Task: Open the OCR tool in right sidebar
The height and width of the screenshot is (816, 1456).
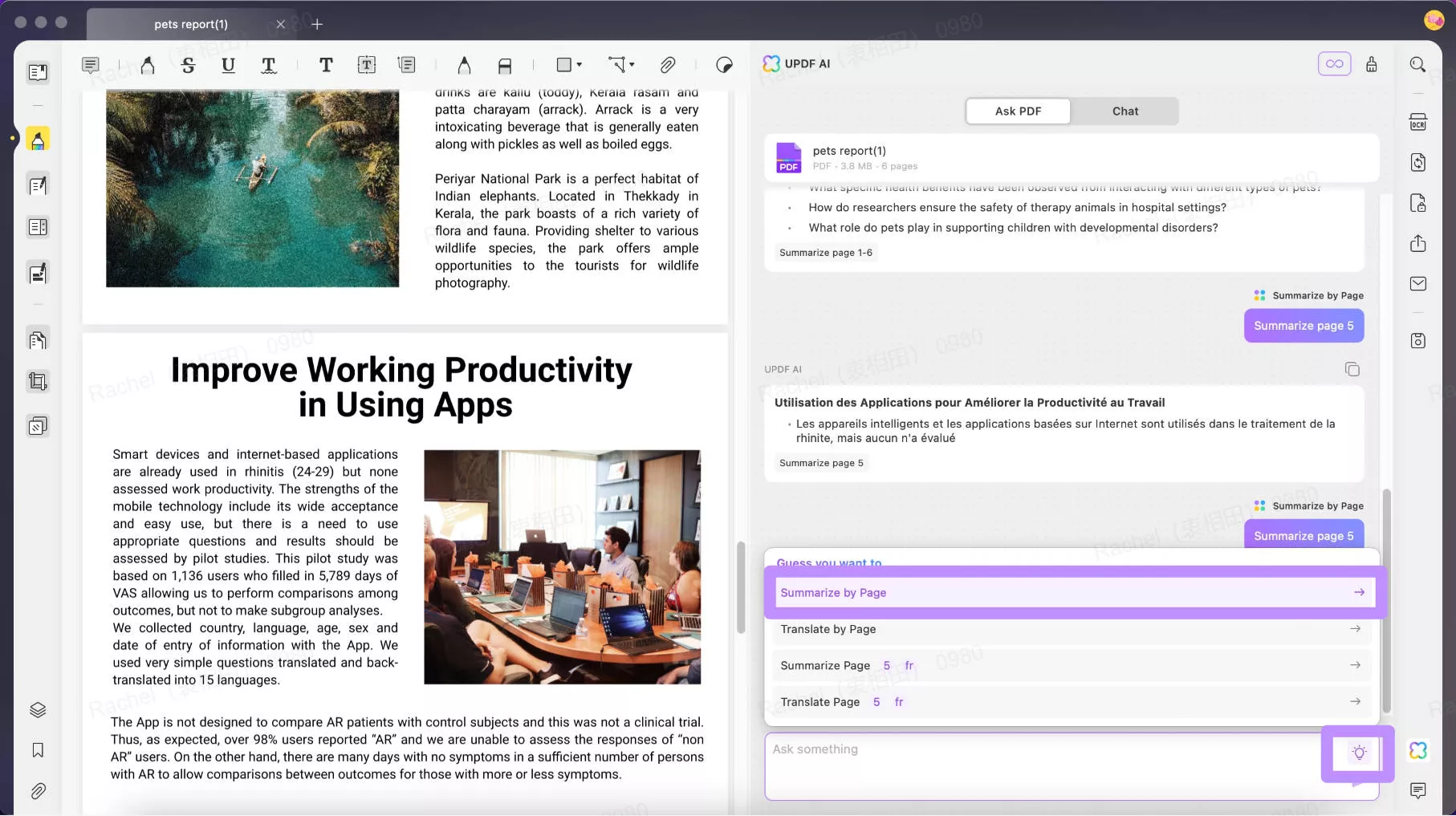Action: click(1418, 122)
